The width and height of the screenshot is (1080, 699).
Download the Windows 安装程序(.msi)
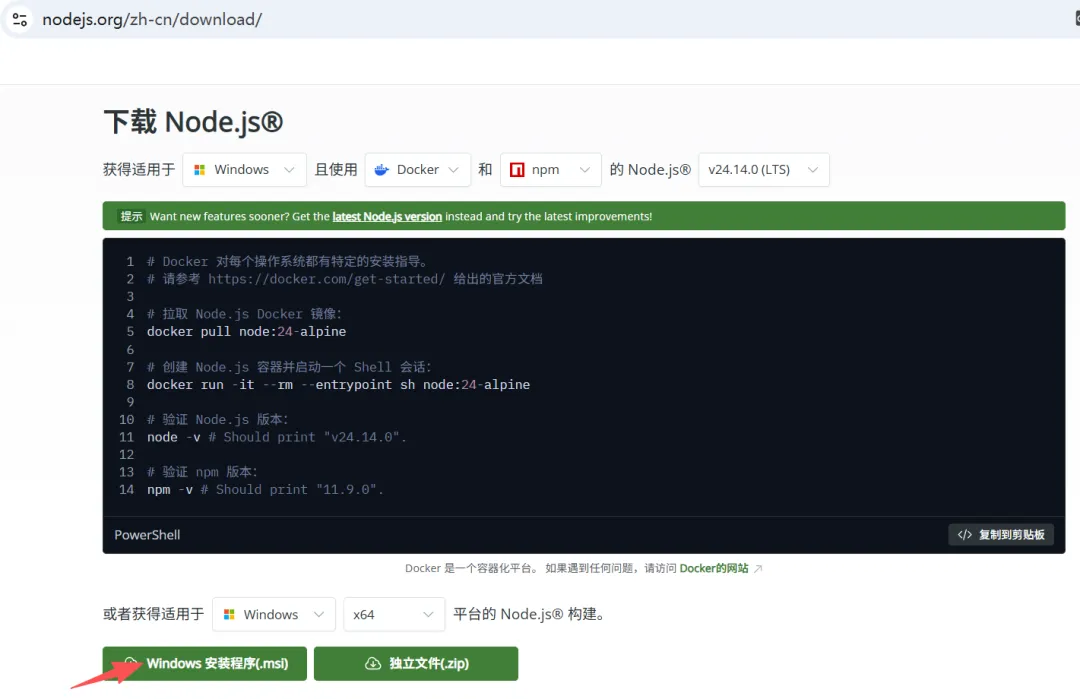[x=205, y=663]
